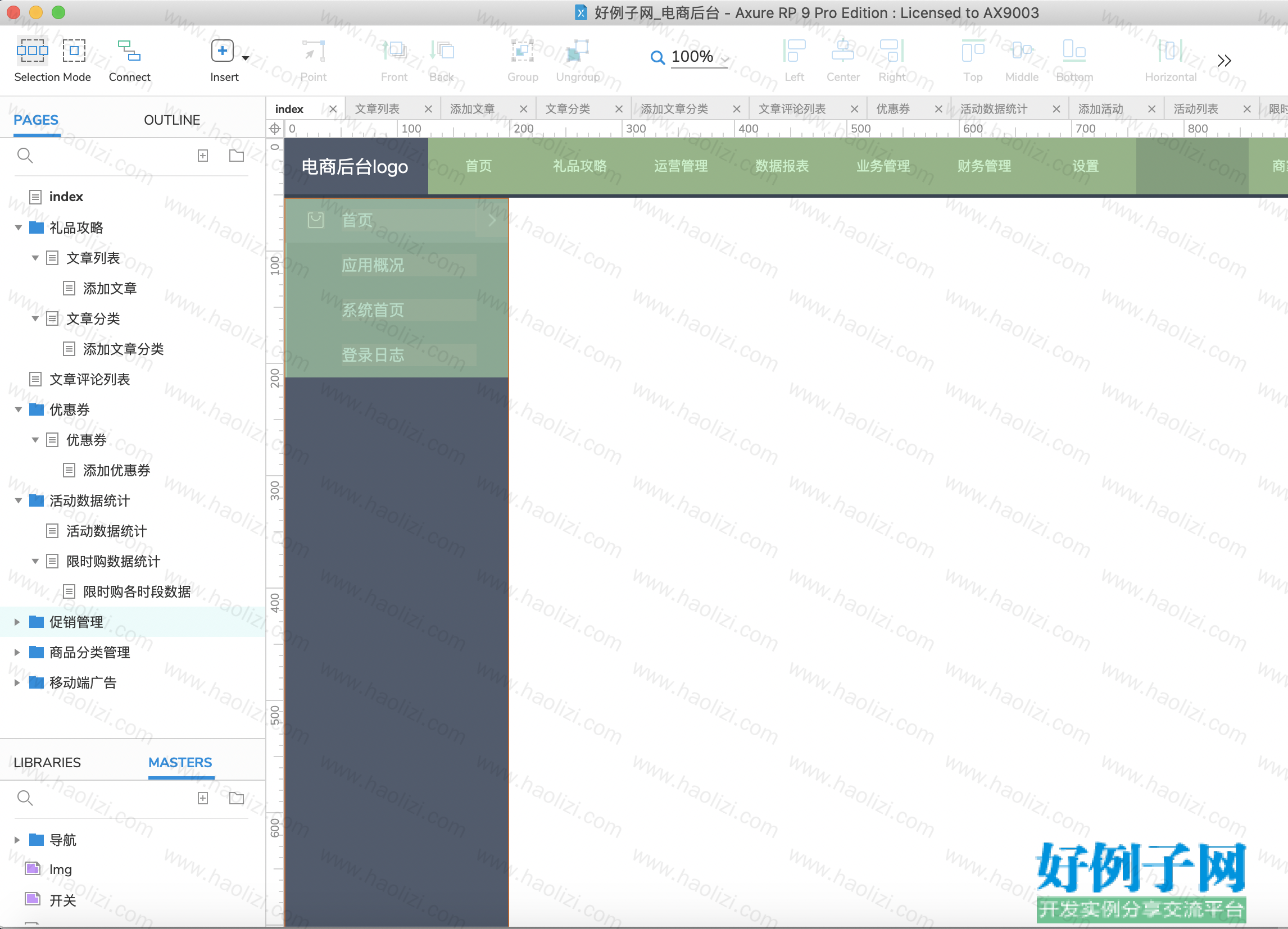Select the Point tool
Image resolution: width=1288 pixels, height=929 pixels.
tap(313, 60)
